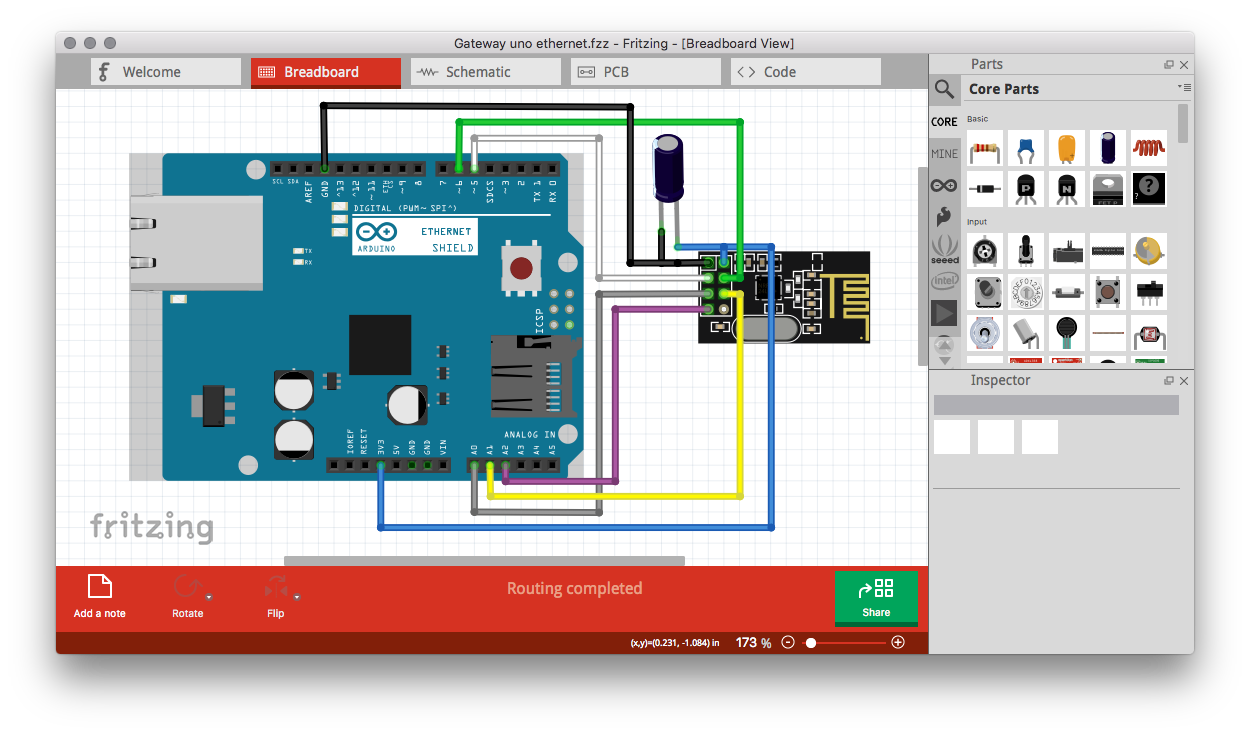Share the sketch with green Share button
Viewport: 1250px width, 734px height.
[876, 598]
